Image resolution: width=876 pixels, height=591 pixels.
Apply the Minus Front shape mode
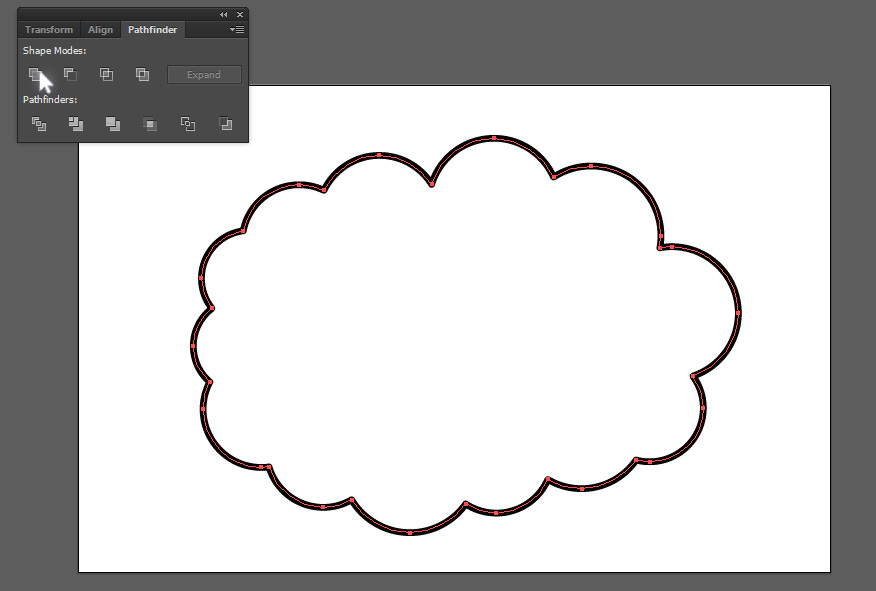tap(70, 74)
